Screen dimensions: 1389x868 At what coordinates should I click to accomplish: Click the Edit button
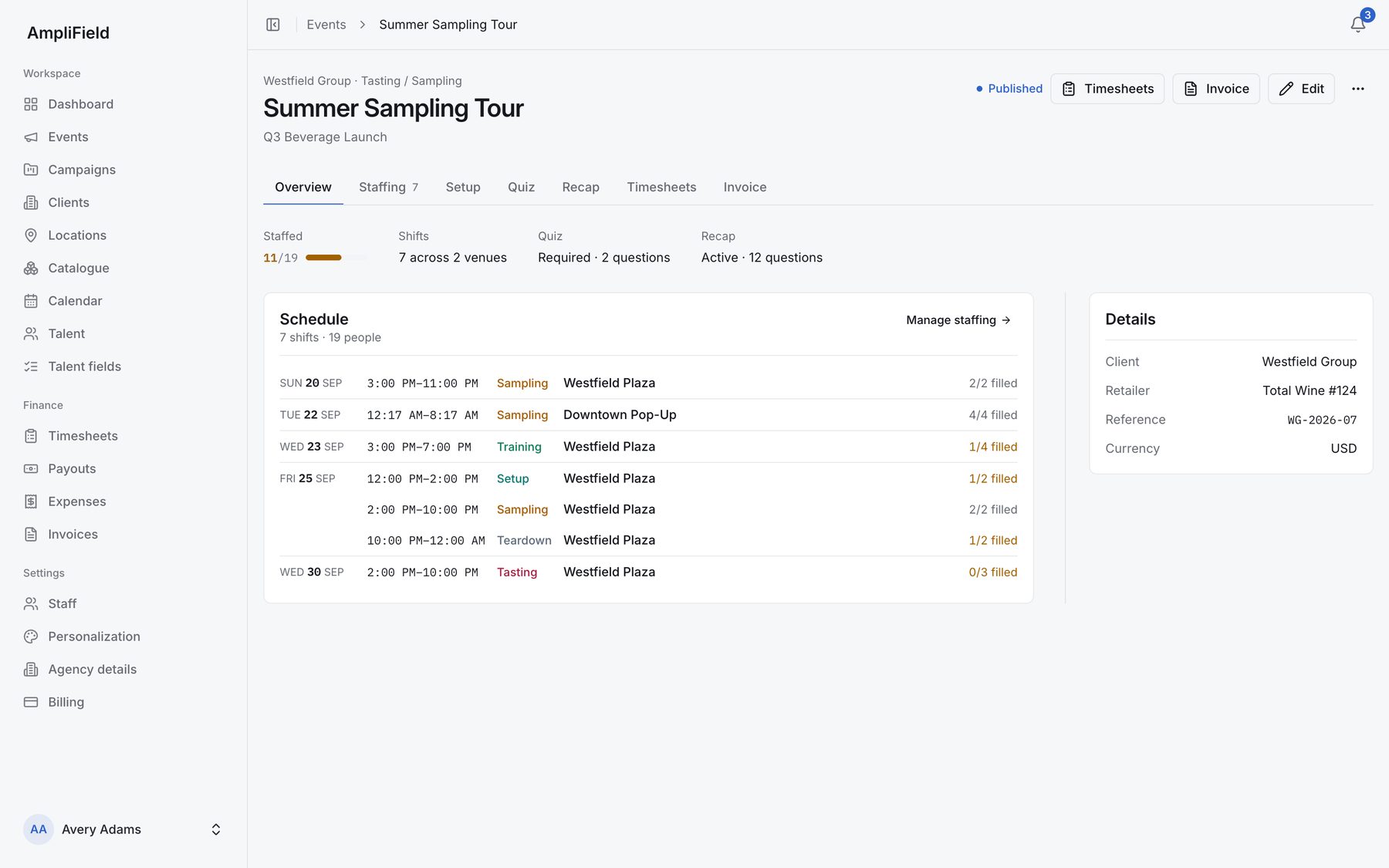pyautogui.click(x=1301, y=89)
